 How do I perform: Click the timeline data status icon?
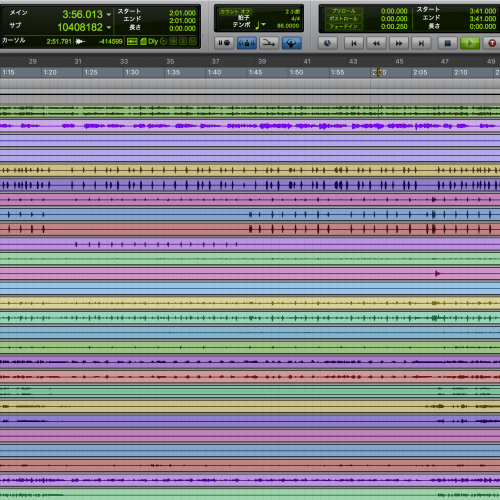click(132, 41)
